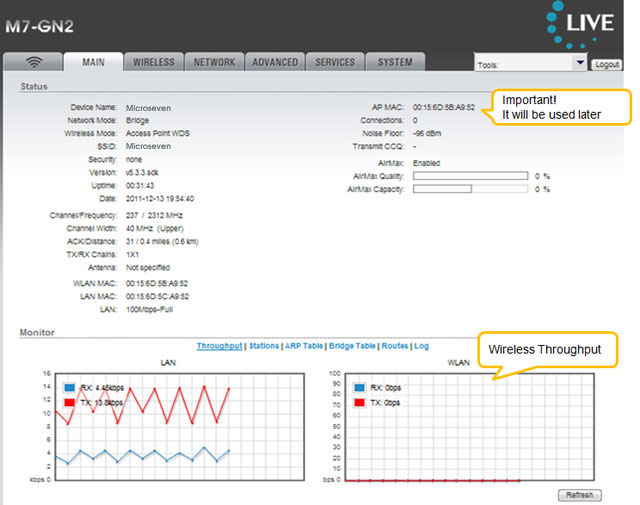Click the ACK/Distance value
The width and height of the screenshot is (640, 505).
[162, 241]
